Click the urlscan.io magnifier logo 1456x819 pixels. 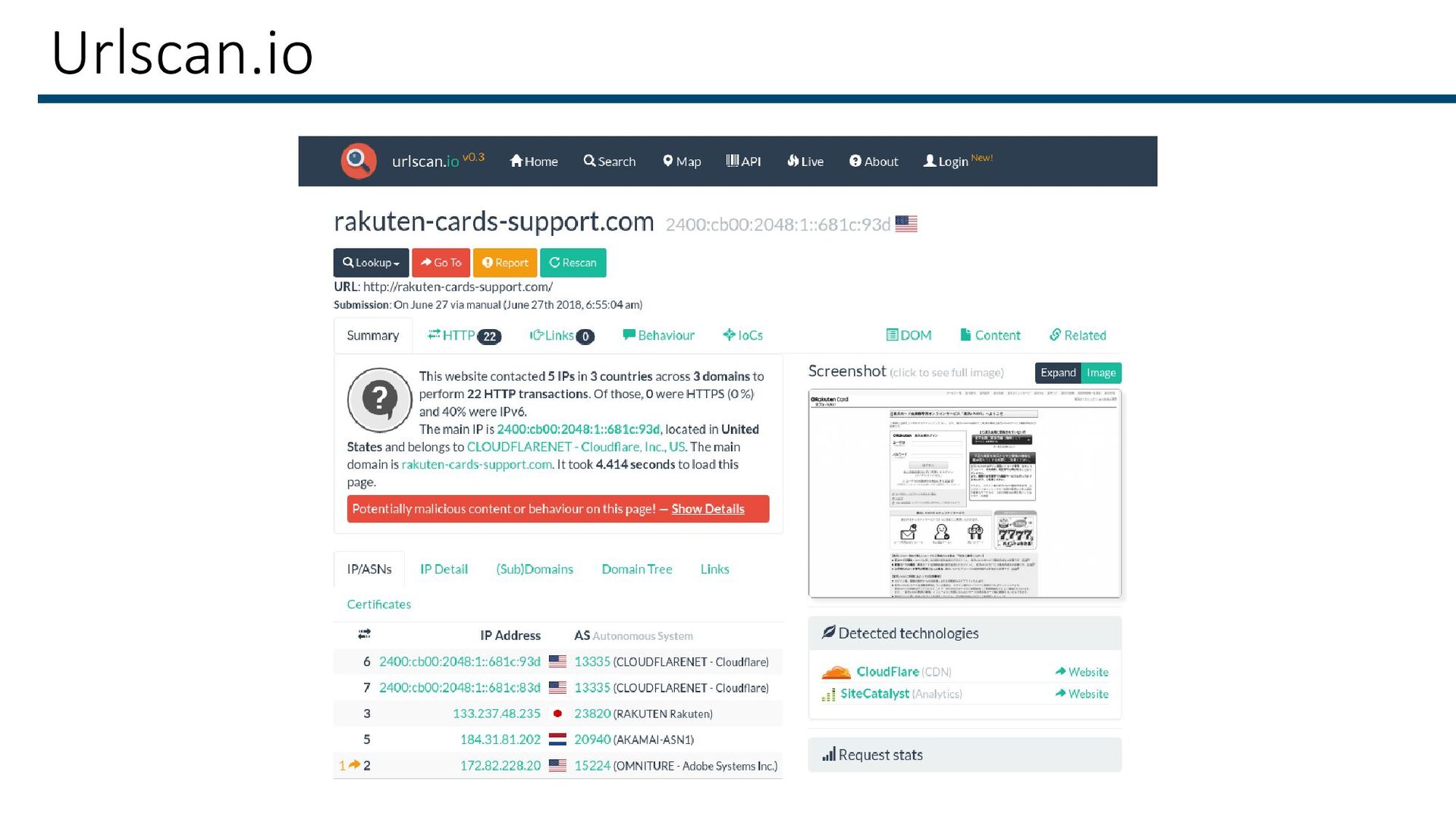point(359,161)
